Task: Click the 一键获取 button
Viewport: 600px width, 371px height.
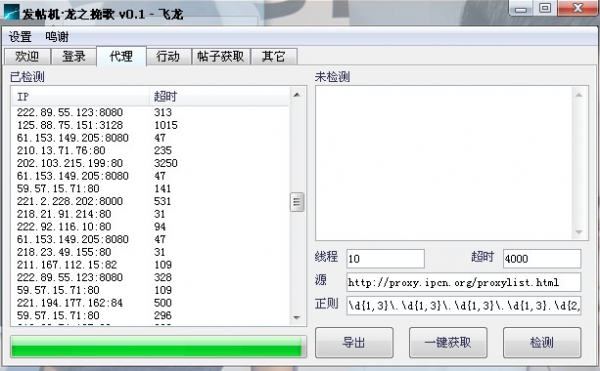Action: [x=448, y=342]
